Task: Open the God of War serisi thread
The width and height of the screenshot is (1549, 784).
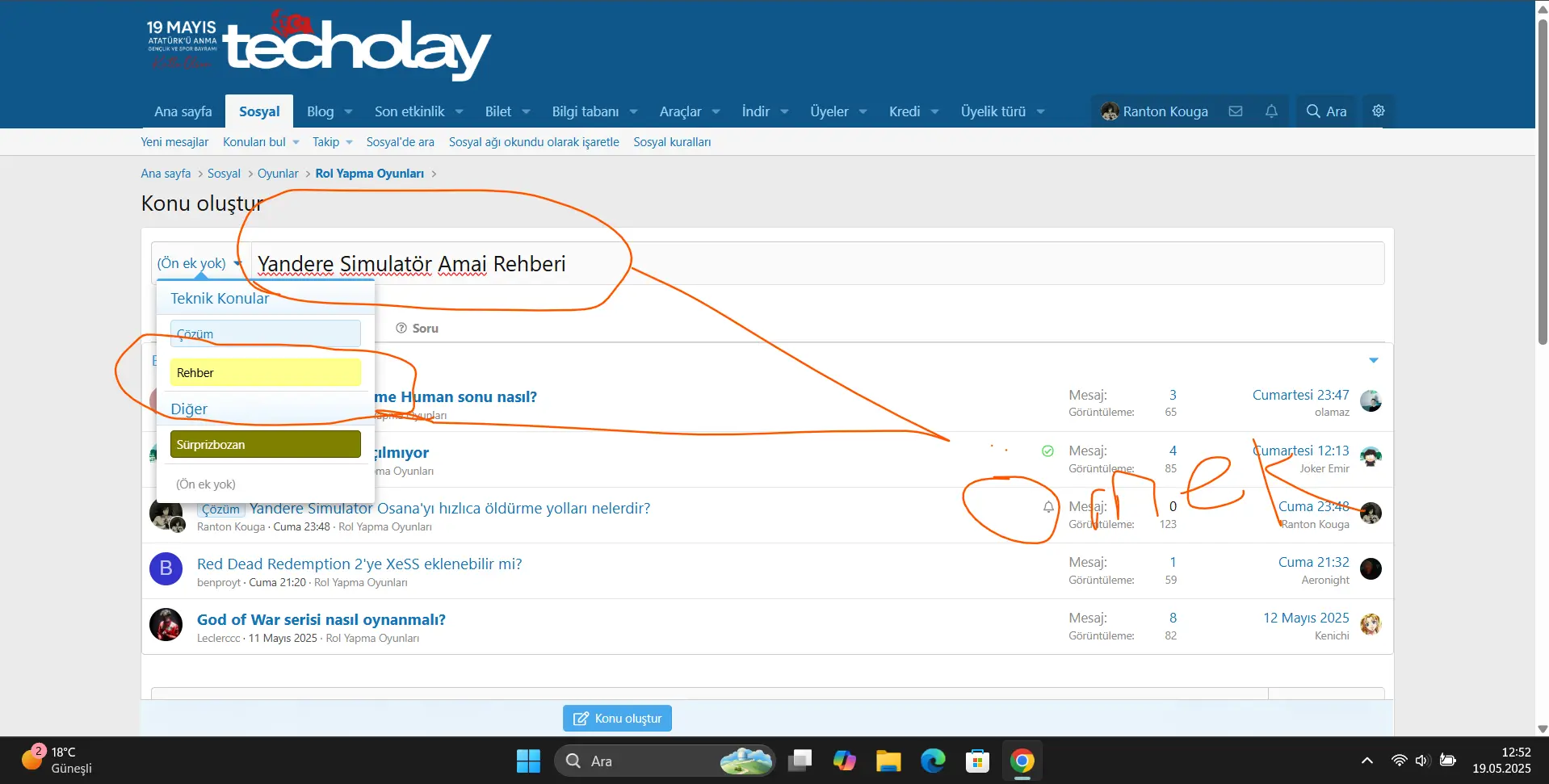Action: [321, 619]
